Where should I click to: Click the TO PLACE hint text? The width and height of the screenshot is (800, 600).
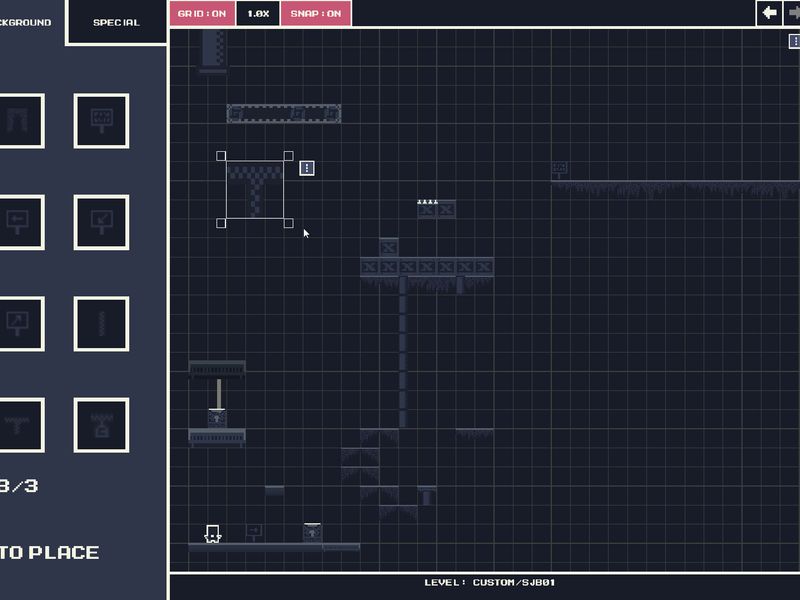pyautogui.click(x=49, y=553)
